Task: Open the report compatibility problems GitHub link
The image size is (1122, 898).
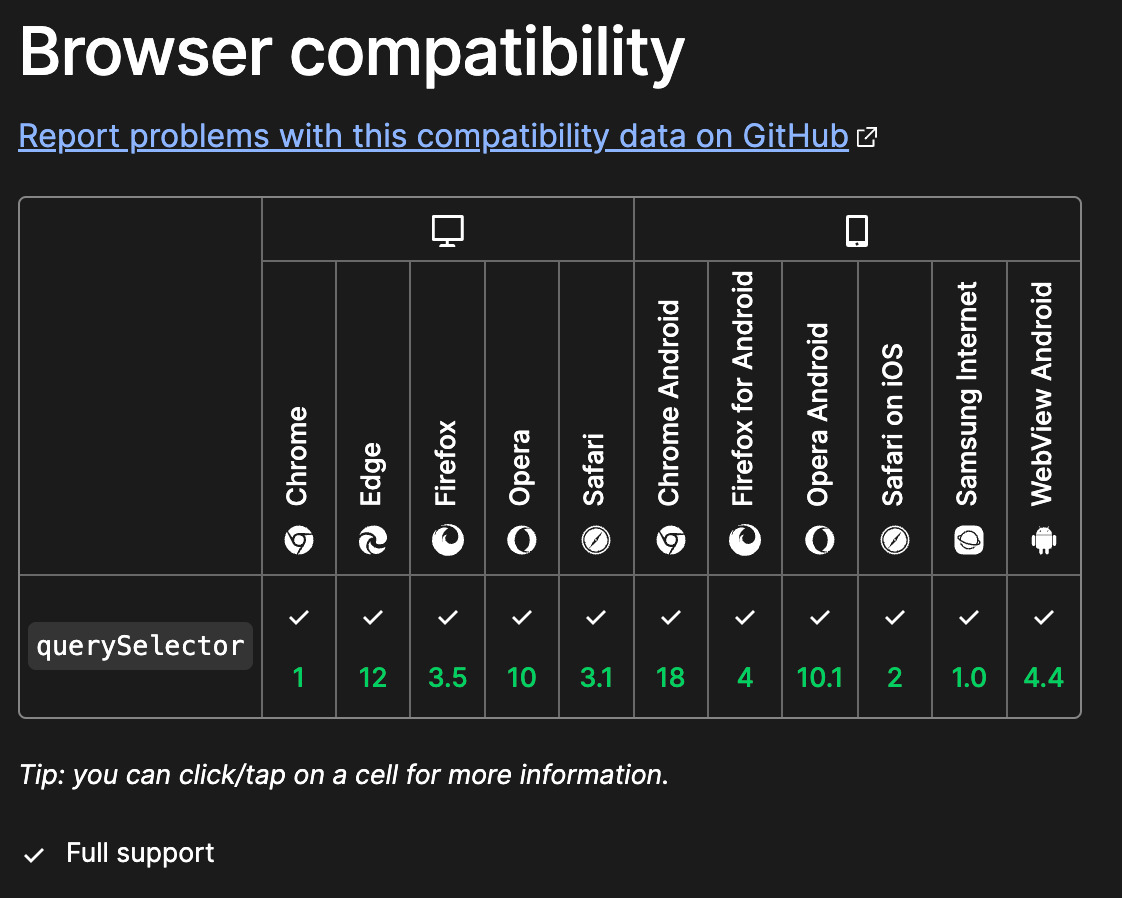Action: pos(432,135)
